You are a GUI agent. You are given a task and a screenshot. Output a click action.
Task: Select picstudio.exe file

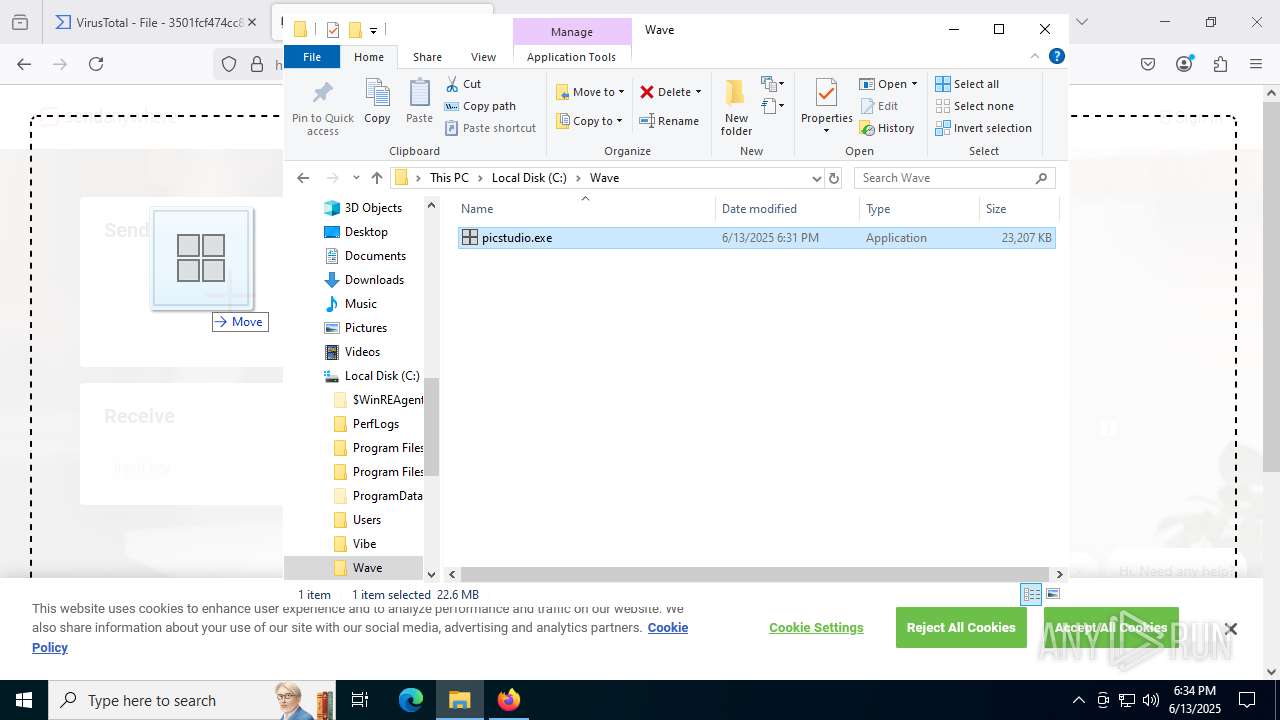tap(756, 238)
